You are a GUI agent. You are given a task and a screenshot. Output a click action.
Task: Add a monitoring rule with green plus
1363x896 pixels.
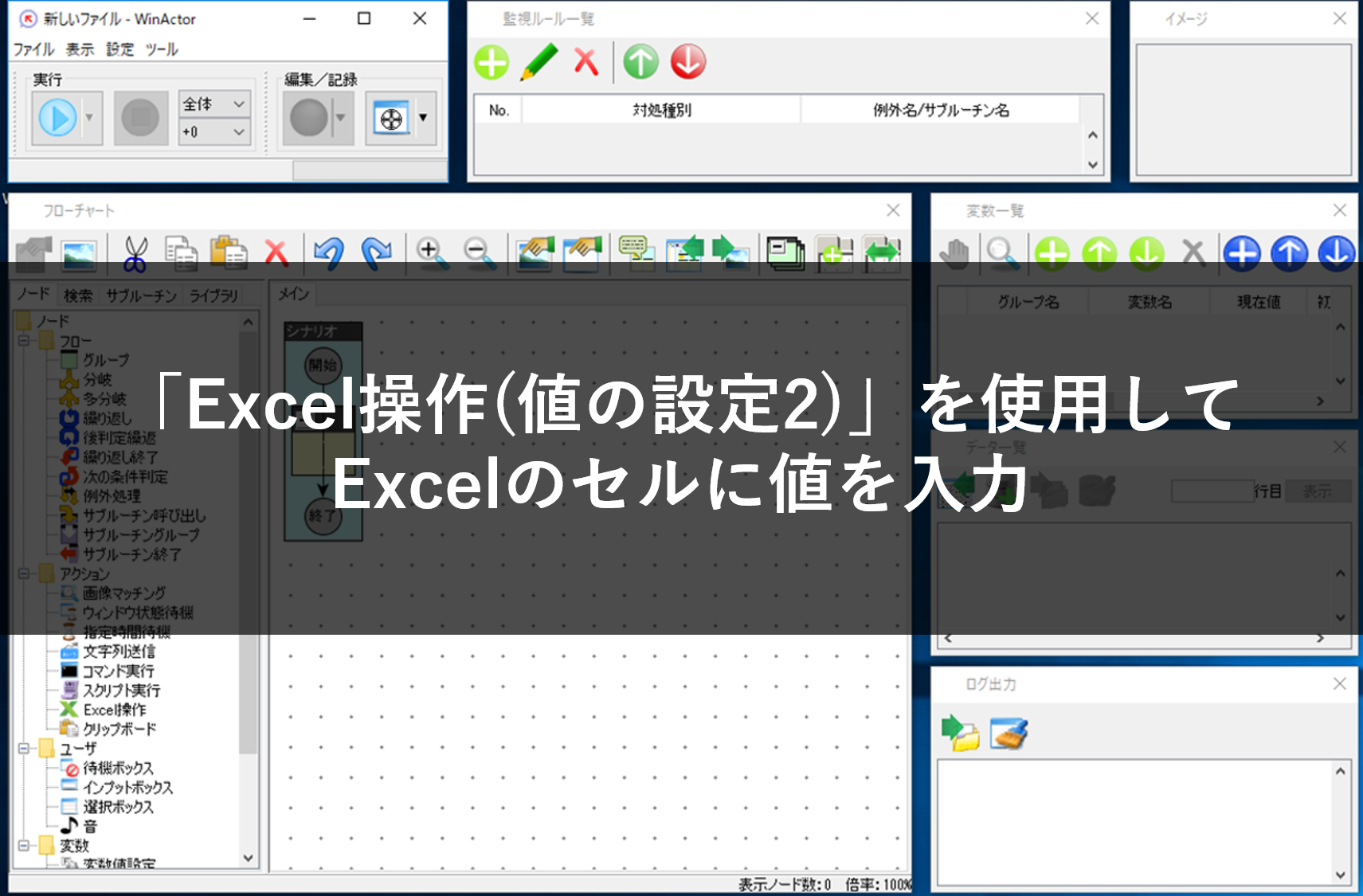click(x=492, y=62)
